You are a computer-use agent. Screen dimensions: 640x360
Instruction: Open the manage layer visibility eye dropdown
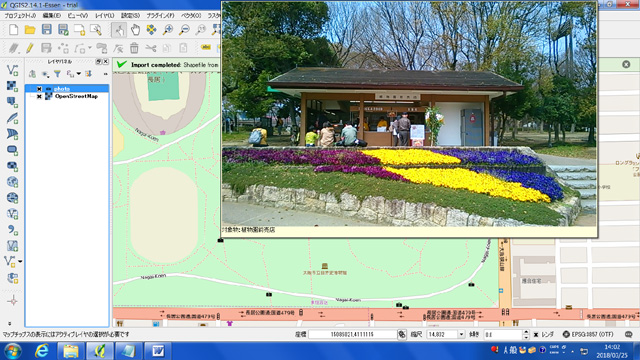(x=45, y=74)
